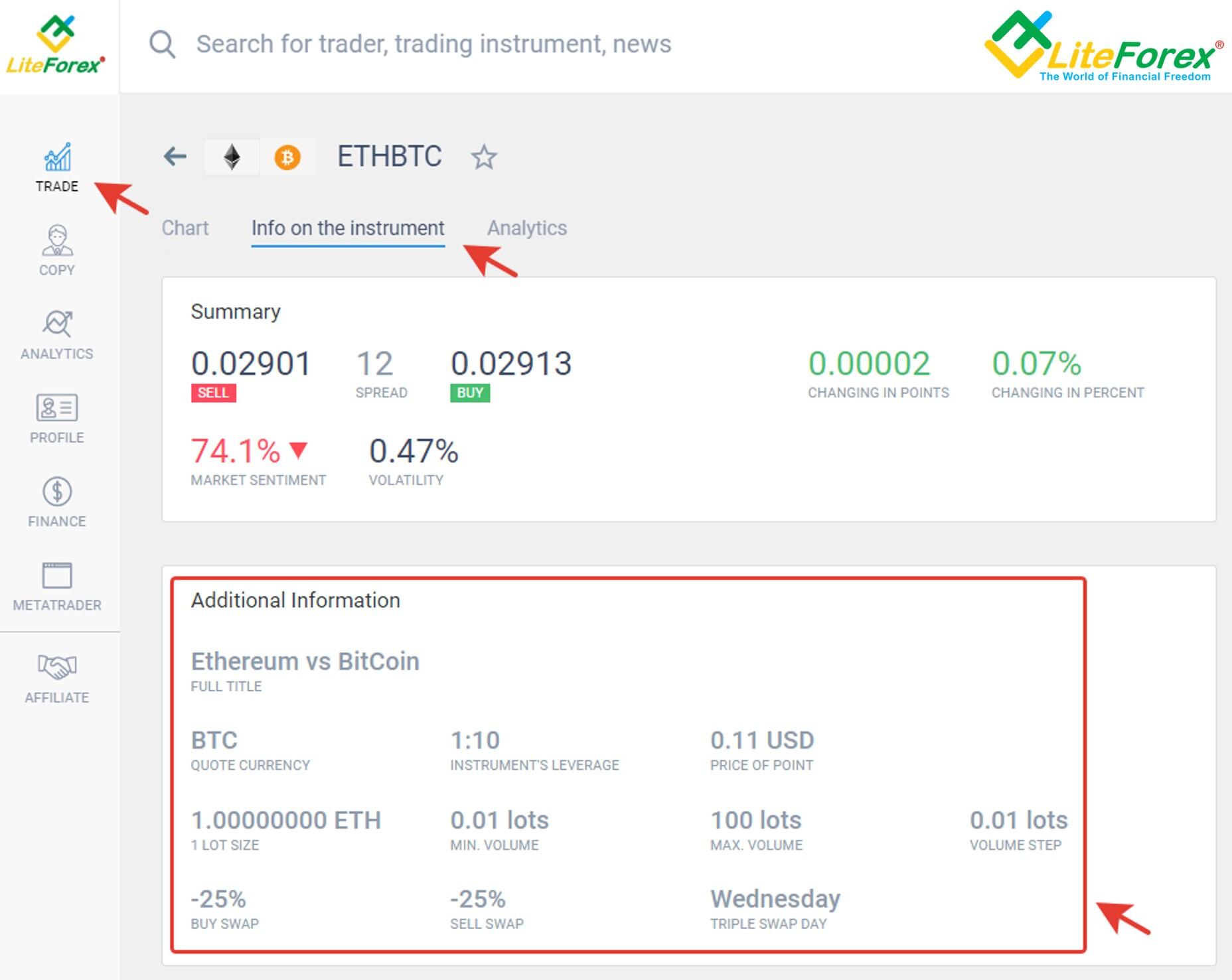
Task: Click the search magnifier icon
Action: click(162, 44)
